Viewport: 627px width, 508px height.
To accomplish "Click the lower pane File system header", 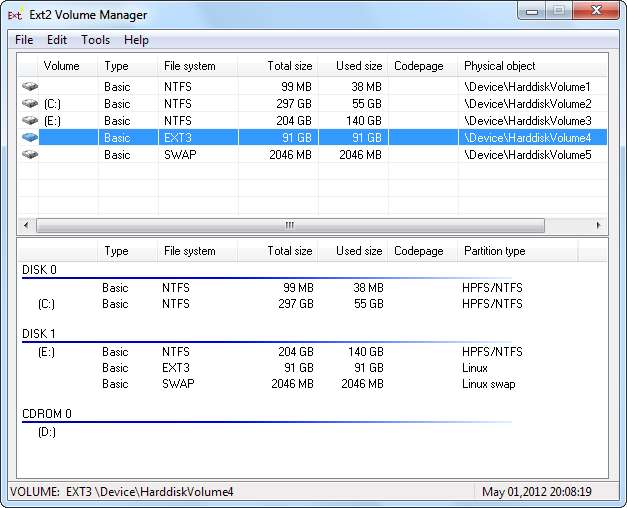I will pos(198,251).
